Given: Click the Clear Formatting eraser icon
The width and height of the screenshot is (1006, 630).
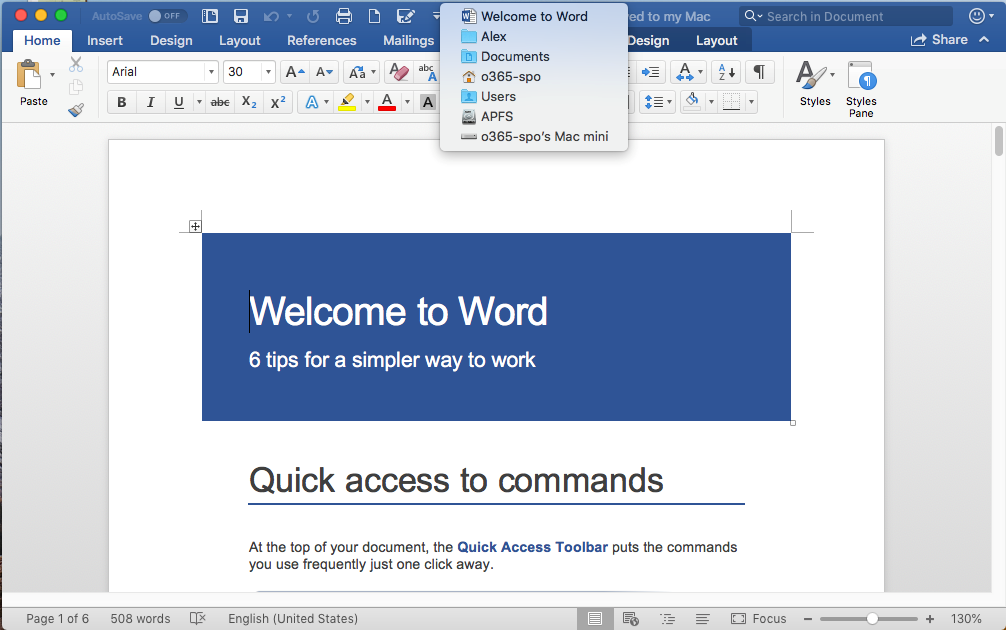Looking at the screenshot, I should click(x=399, y=72).
